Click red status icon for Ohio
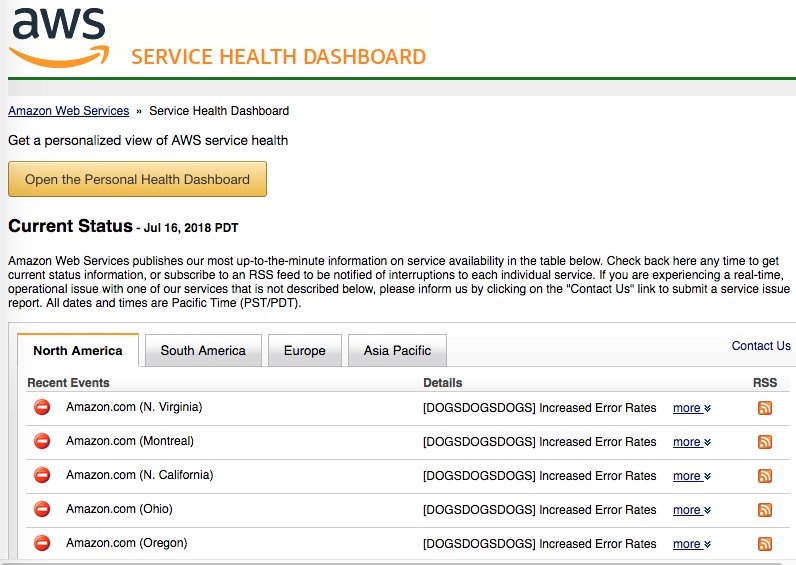Viewport: 796px width, 565px height. [42, 509]
